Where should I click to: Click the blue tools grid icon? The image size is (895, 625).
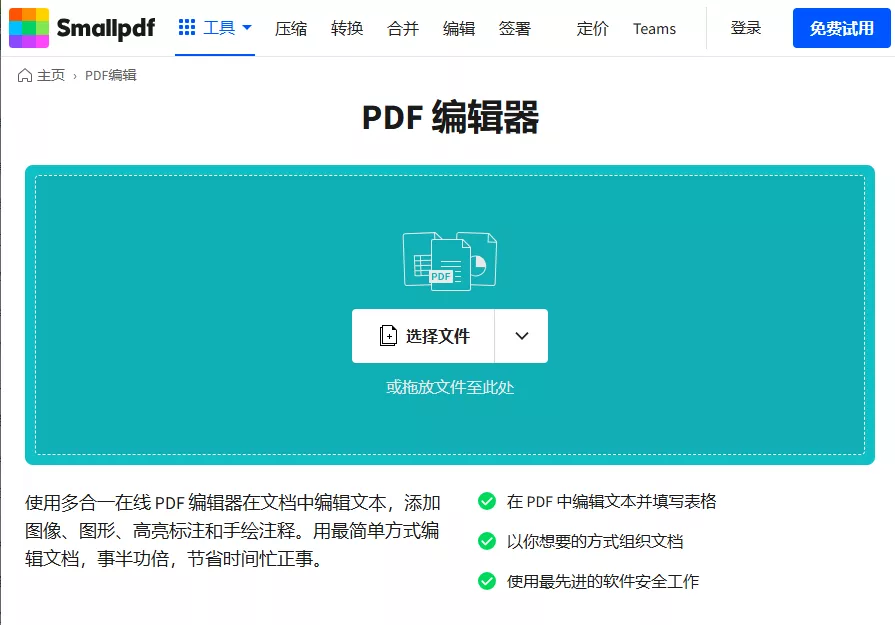(186, 27)
